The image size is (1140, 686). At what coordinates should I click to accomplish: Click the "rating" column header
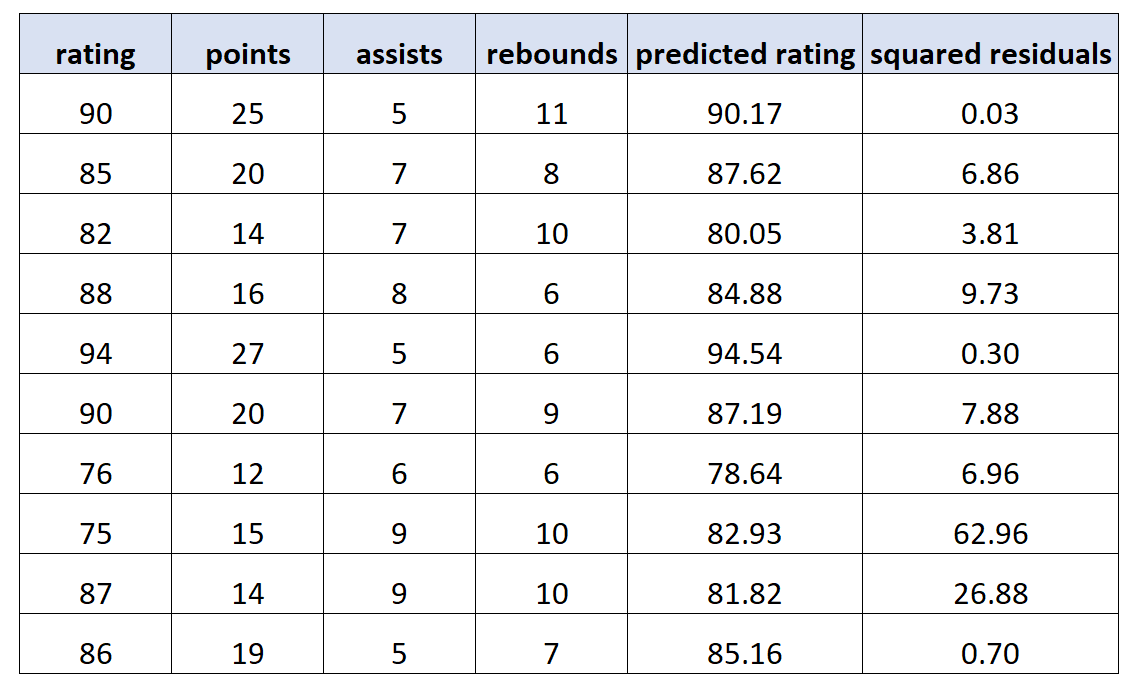[95, 54]
